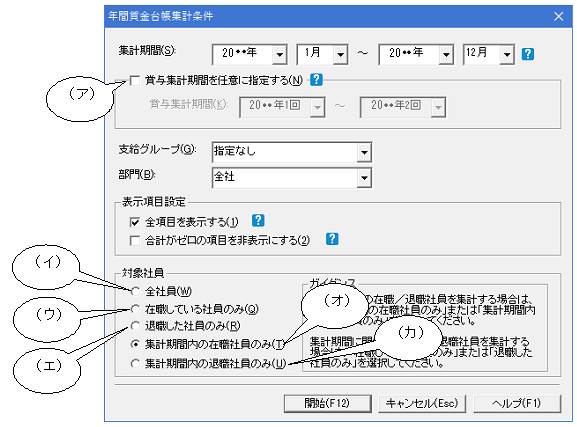The width and height of the screenshot is (577, 427).
Task: Uncheck 全項目を表示する checkbox
Action: pyautogui.click(x=135, y=222)
